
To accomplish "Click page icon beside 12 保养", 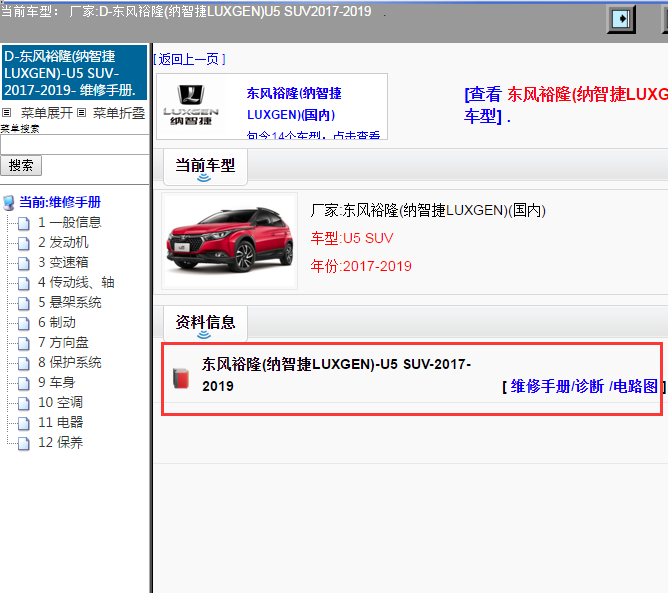I will click(x=24, y=443).
